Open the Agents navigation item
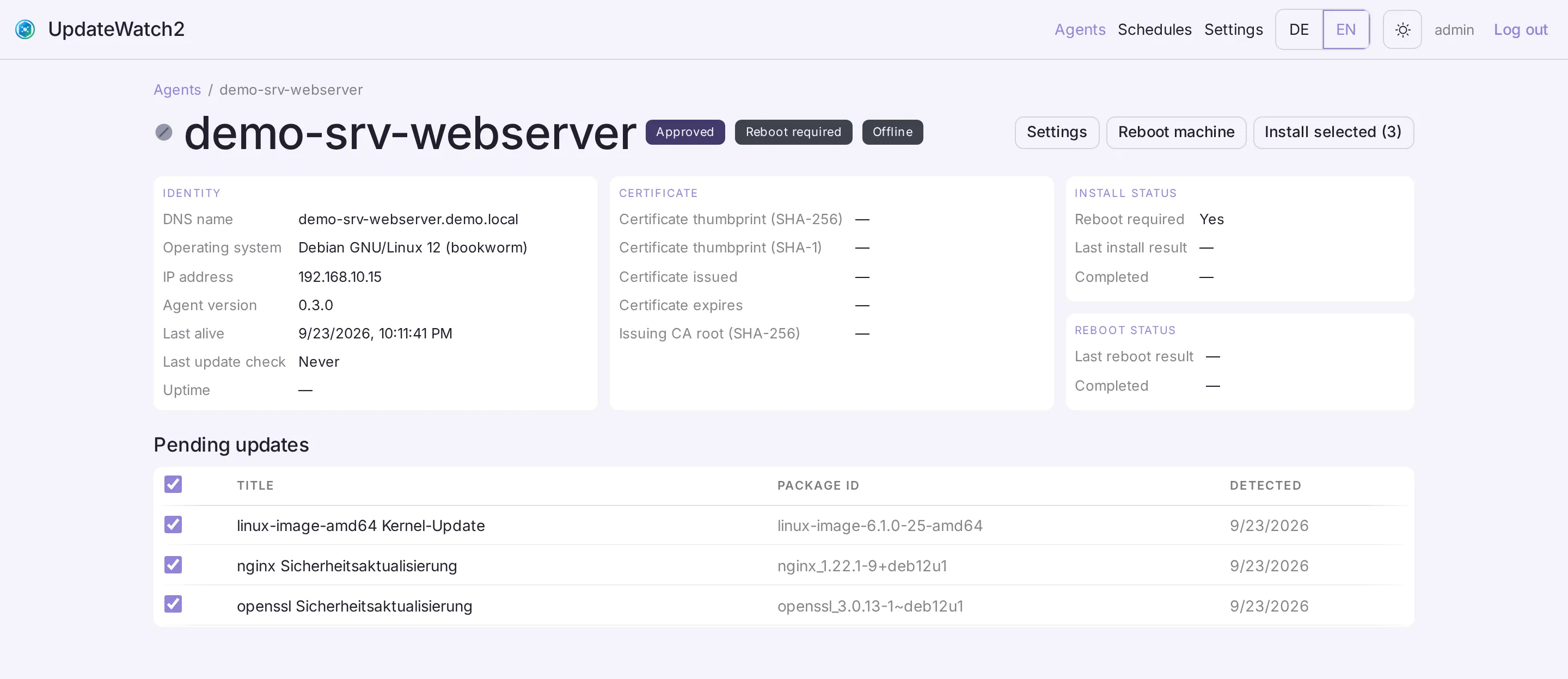The width and height of the screenshot is (1568, 679). [1080, 29]
